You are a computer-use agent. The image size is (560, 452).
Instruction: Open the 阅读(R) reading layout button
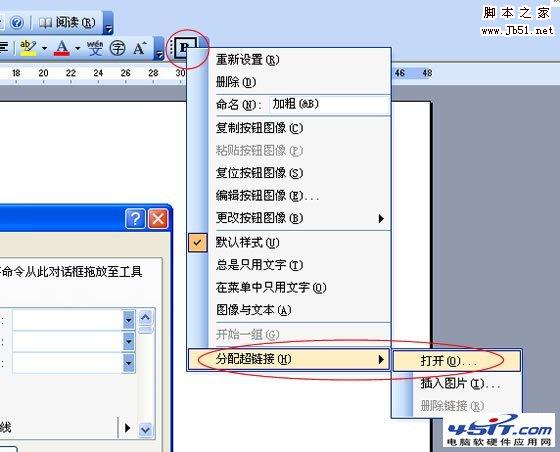click(67, 23)
